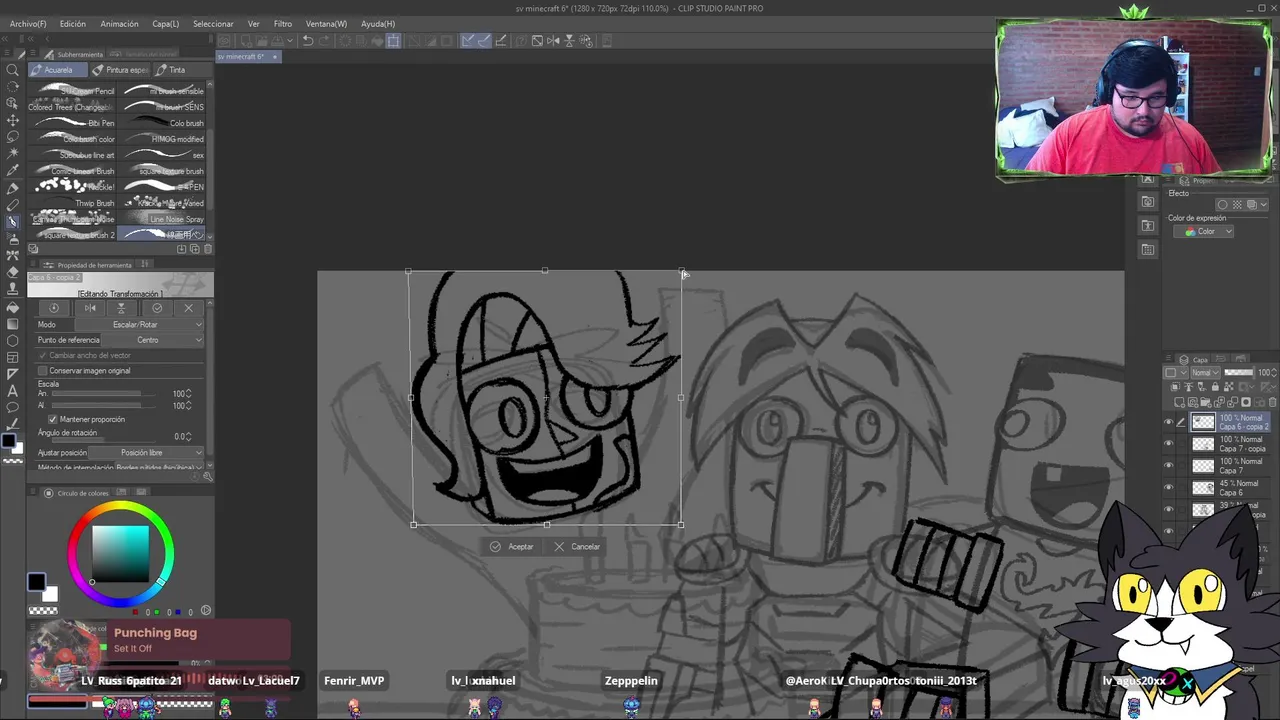
Task: Click flip horizontal in transformation panel
Action: tap(89, 308)
